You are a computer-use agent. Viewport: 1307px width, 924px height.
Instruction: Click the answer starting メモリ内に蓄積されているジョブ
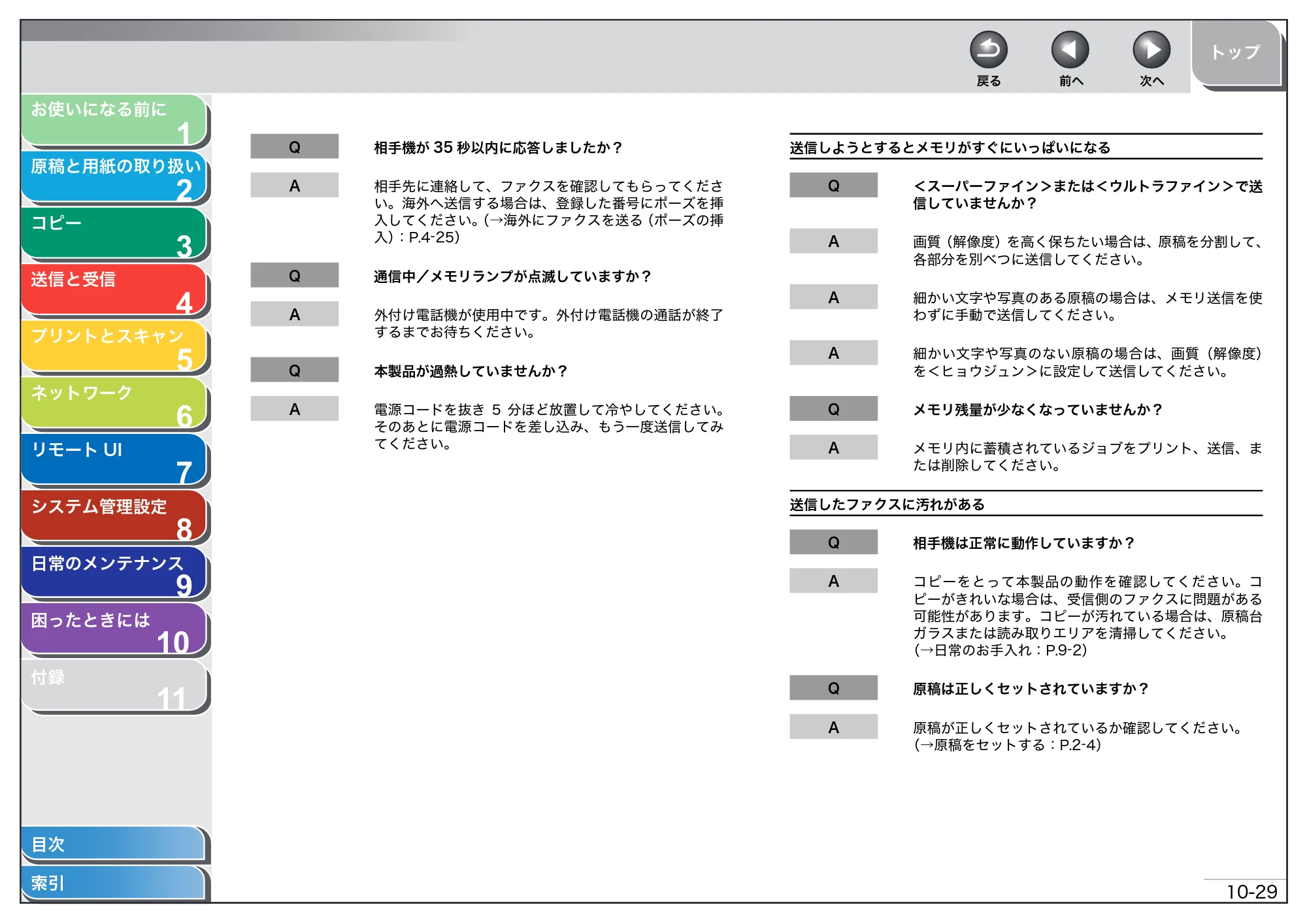1087,457
